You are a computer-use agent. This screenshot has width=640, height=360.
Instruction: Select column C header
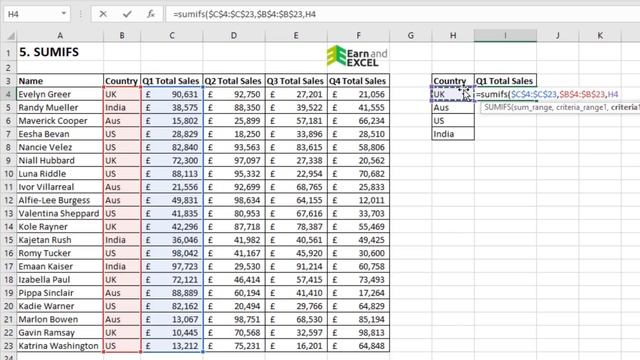tap(172, 36)
